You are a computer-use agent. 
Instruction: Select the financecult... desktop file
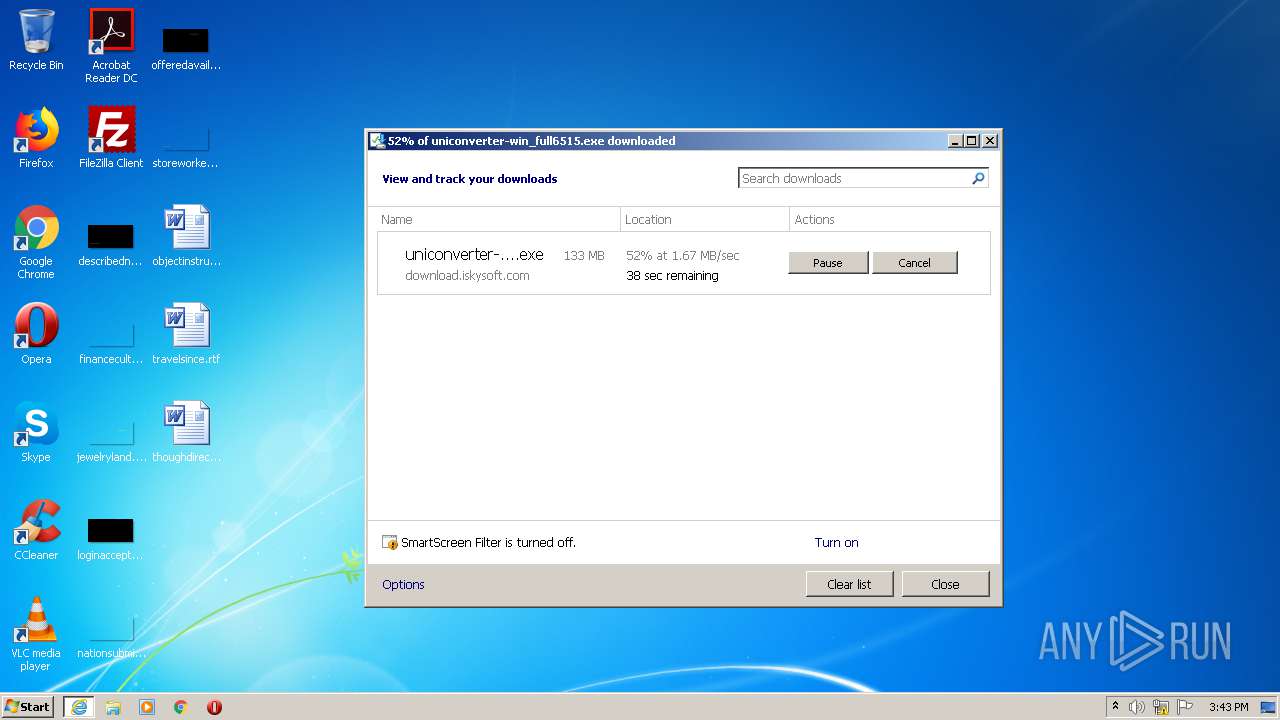[x=111, y=342]
